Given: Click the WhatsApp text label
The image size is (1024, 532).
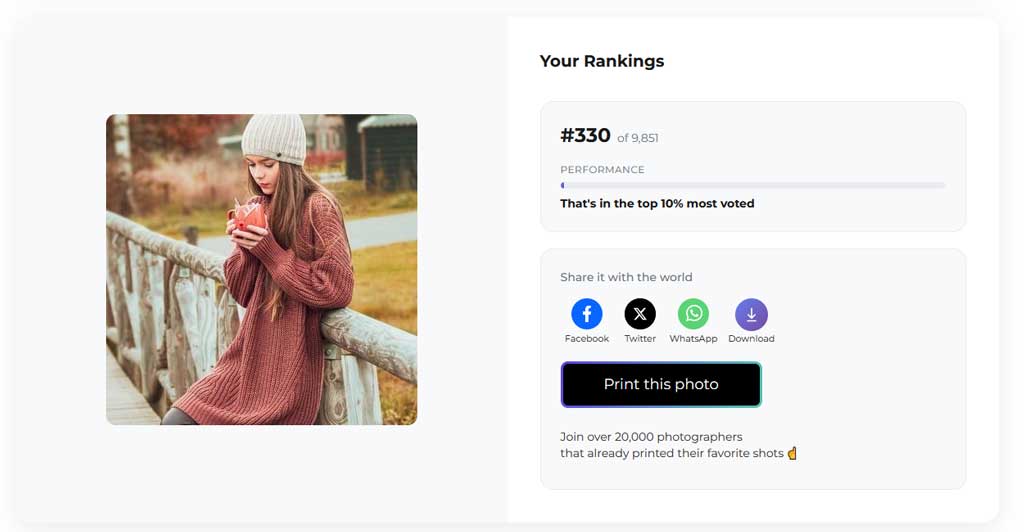Looking at the screenshot, I should (693, 339).
